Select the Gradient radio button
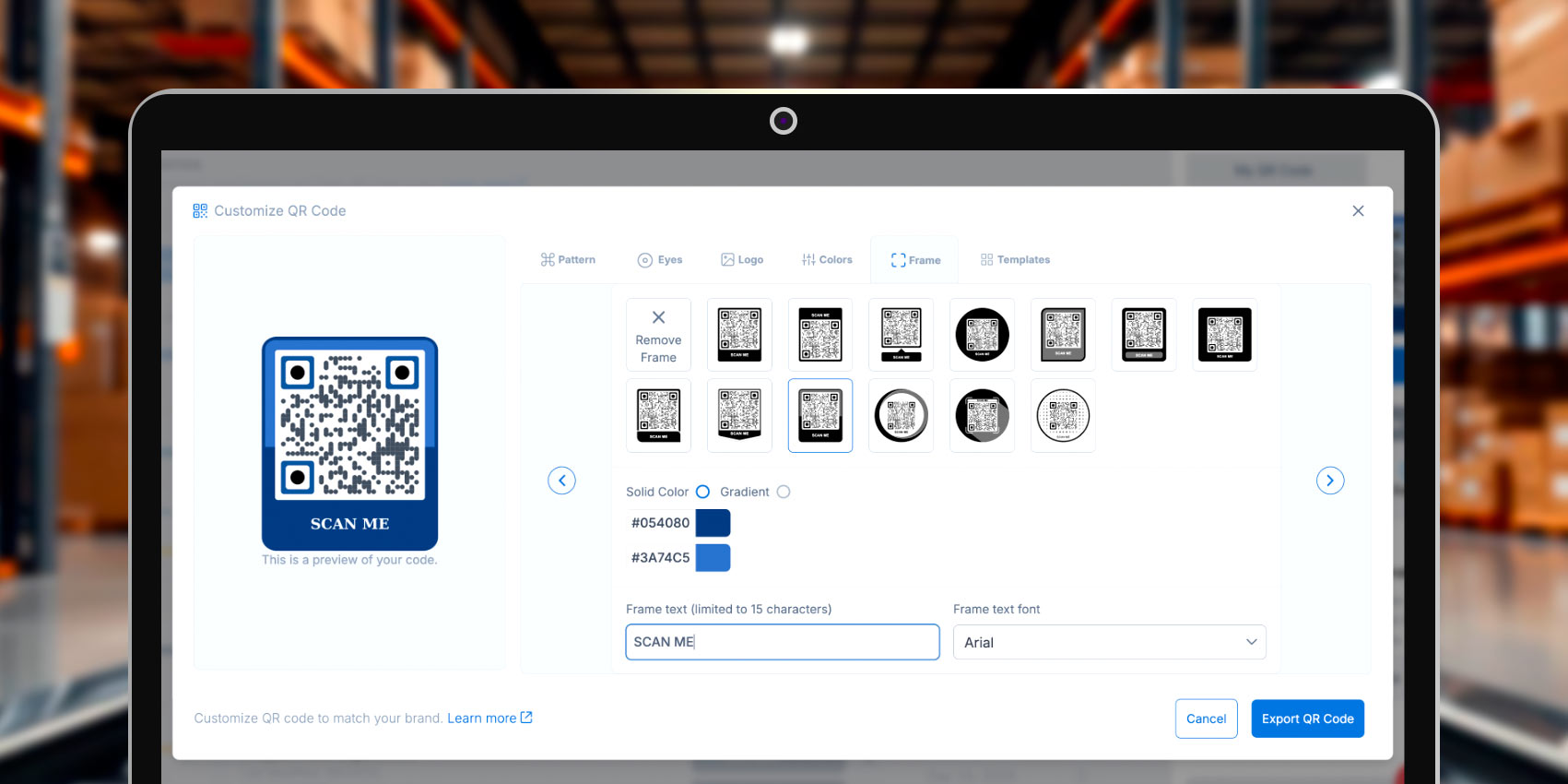This screenshot has width=1568, height=784. [x=784, y=492]
